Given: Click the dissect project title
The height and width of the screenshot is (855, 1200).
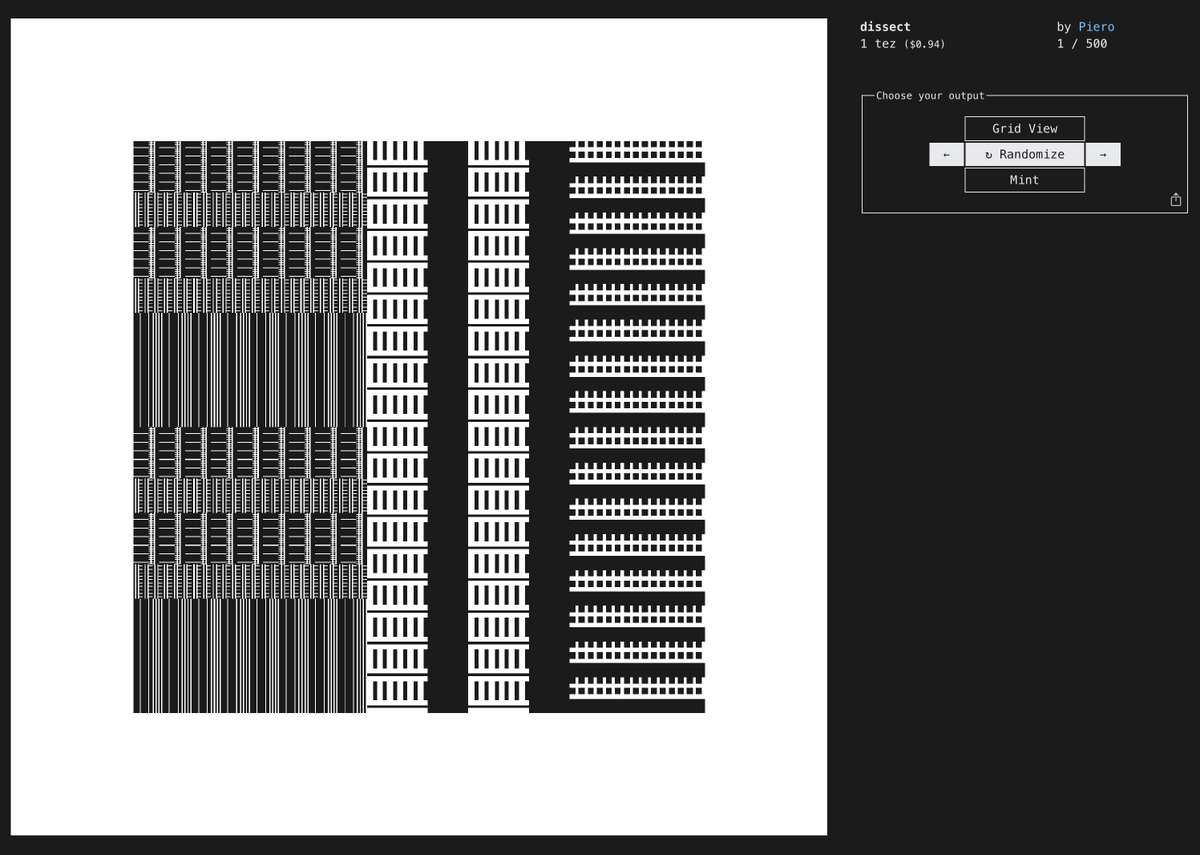Looking at the screenshot, I should click(884, 26).
